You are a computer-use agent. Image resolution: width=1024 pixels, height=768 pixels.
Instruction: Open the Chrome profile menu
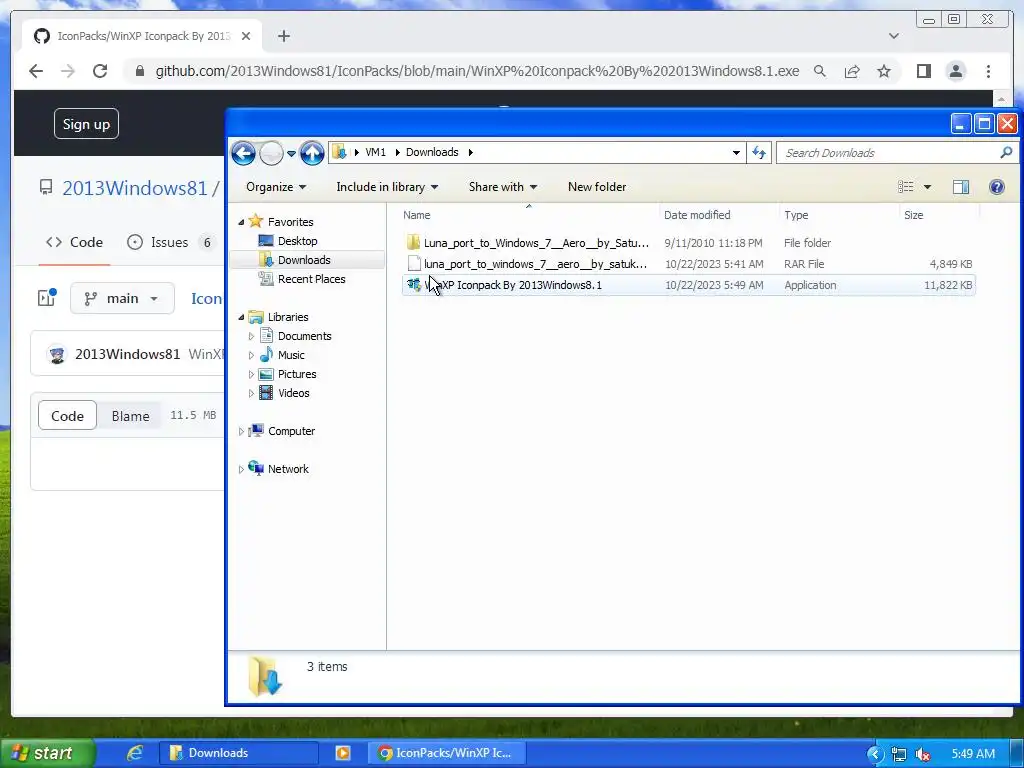tap(956, 71)
